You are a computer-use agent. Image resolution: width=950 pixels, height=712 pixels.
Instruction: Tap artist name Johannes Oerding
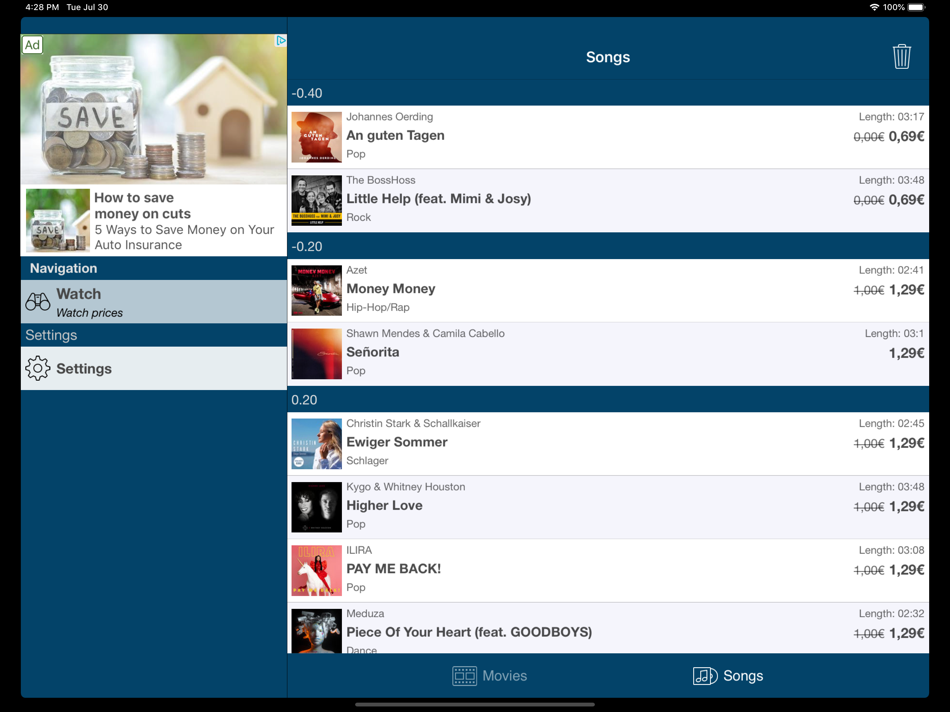(390, 116)
